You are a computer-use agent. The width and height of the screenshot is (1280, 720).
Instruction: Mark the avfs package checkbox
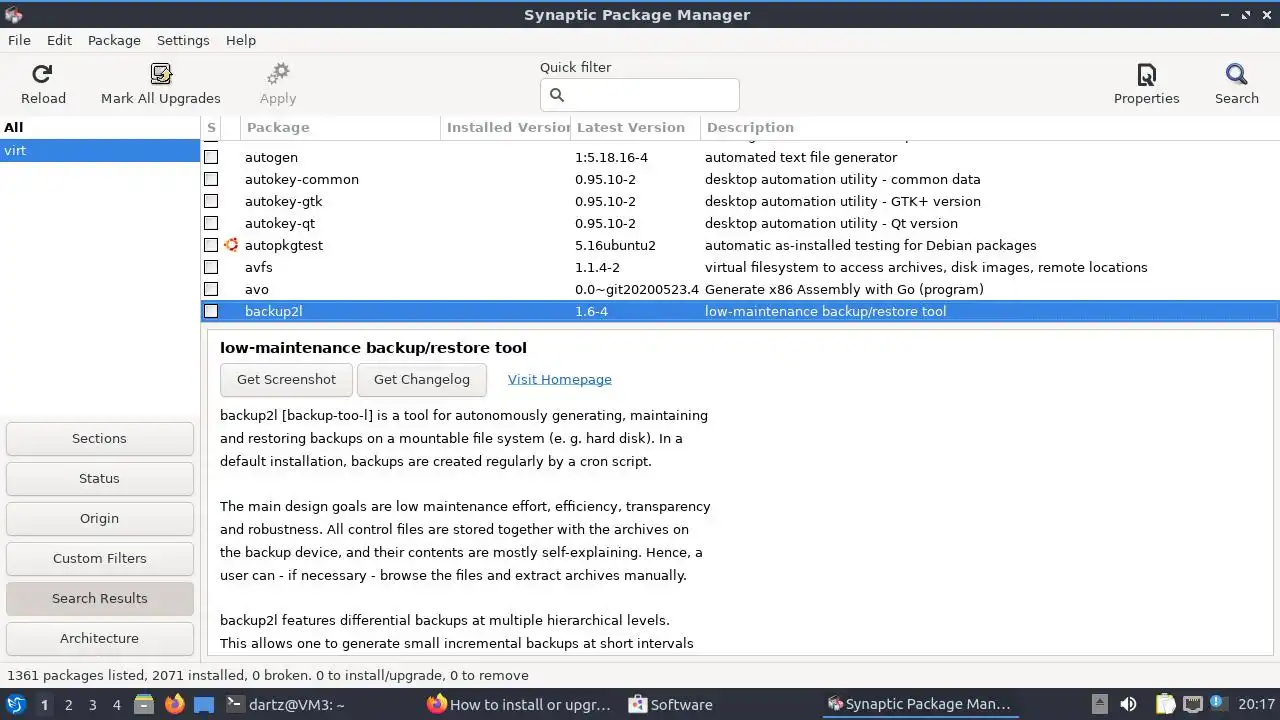coord(211,267)
